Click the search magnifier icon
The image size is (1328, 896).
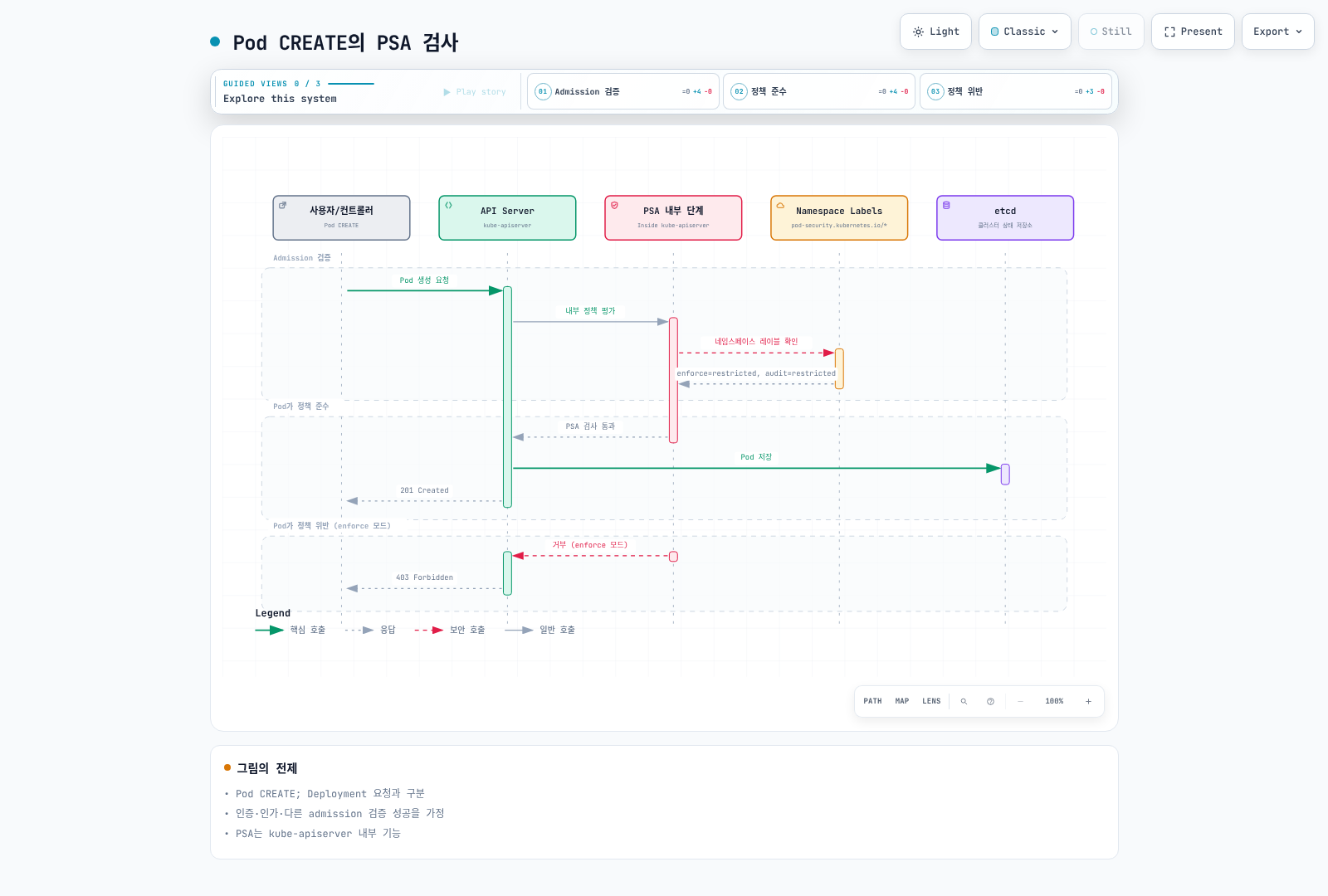pyautogui.click(x=964, y=701)
